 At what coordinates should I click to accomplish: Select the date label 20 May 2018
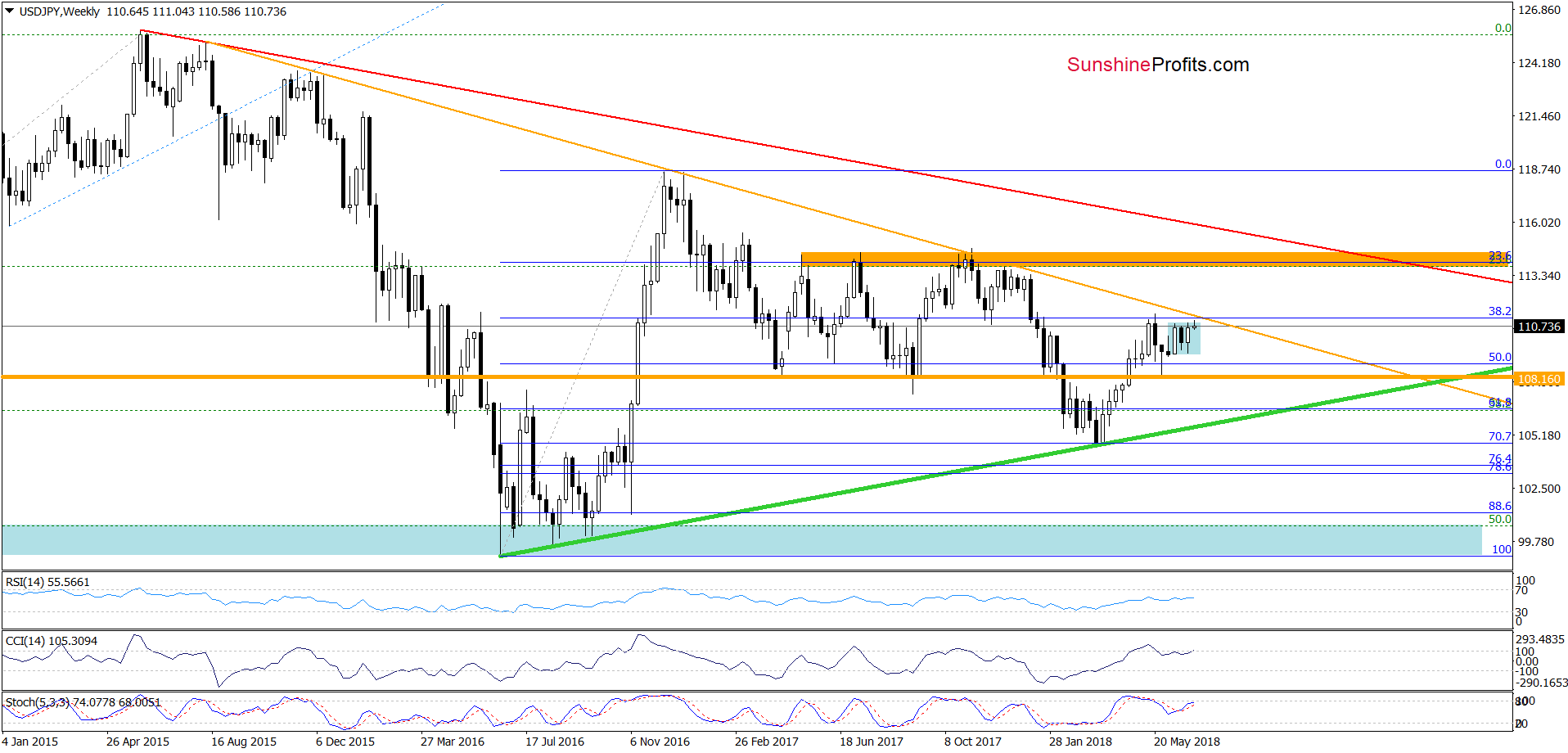pos(1187,742)
